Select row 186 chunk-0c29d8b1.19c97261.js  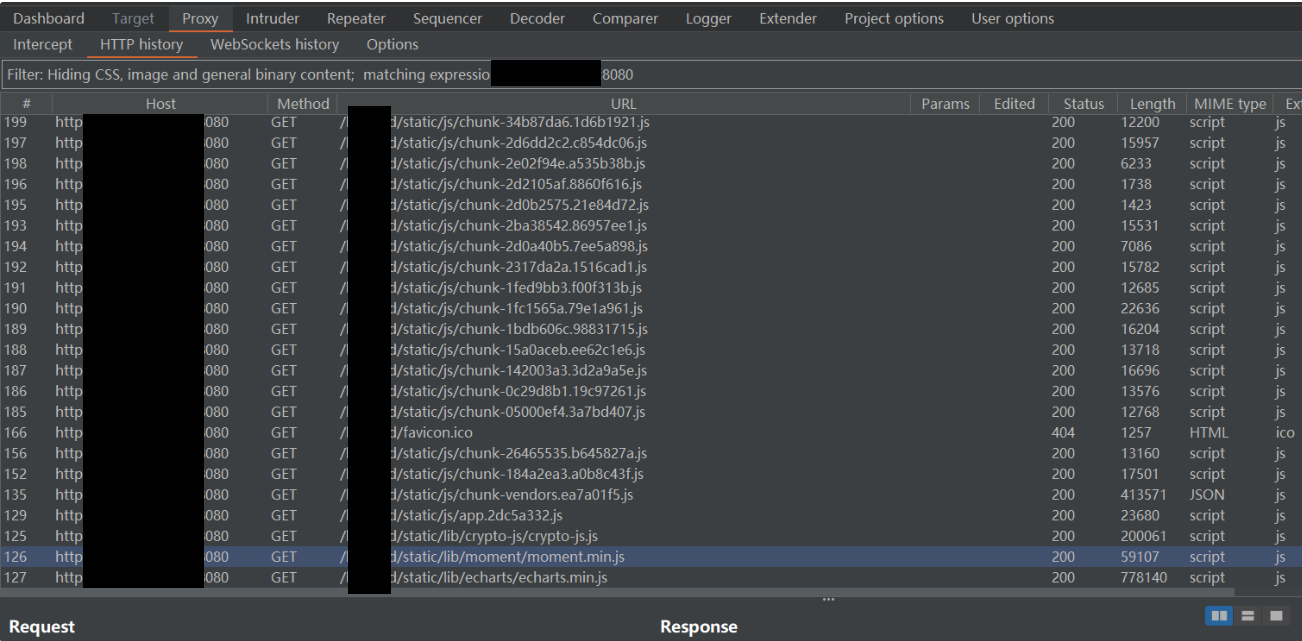pos(651,391)
